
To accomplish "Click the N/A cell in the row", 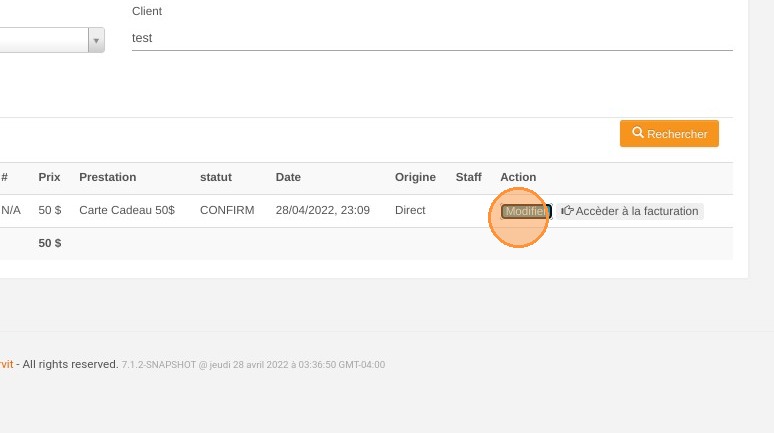I will [11, 210].
